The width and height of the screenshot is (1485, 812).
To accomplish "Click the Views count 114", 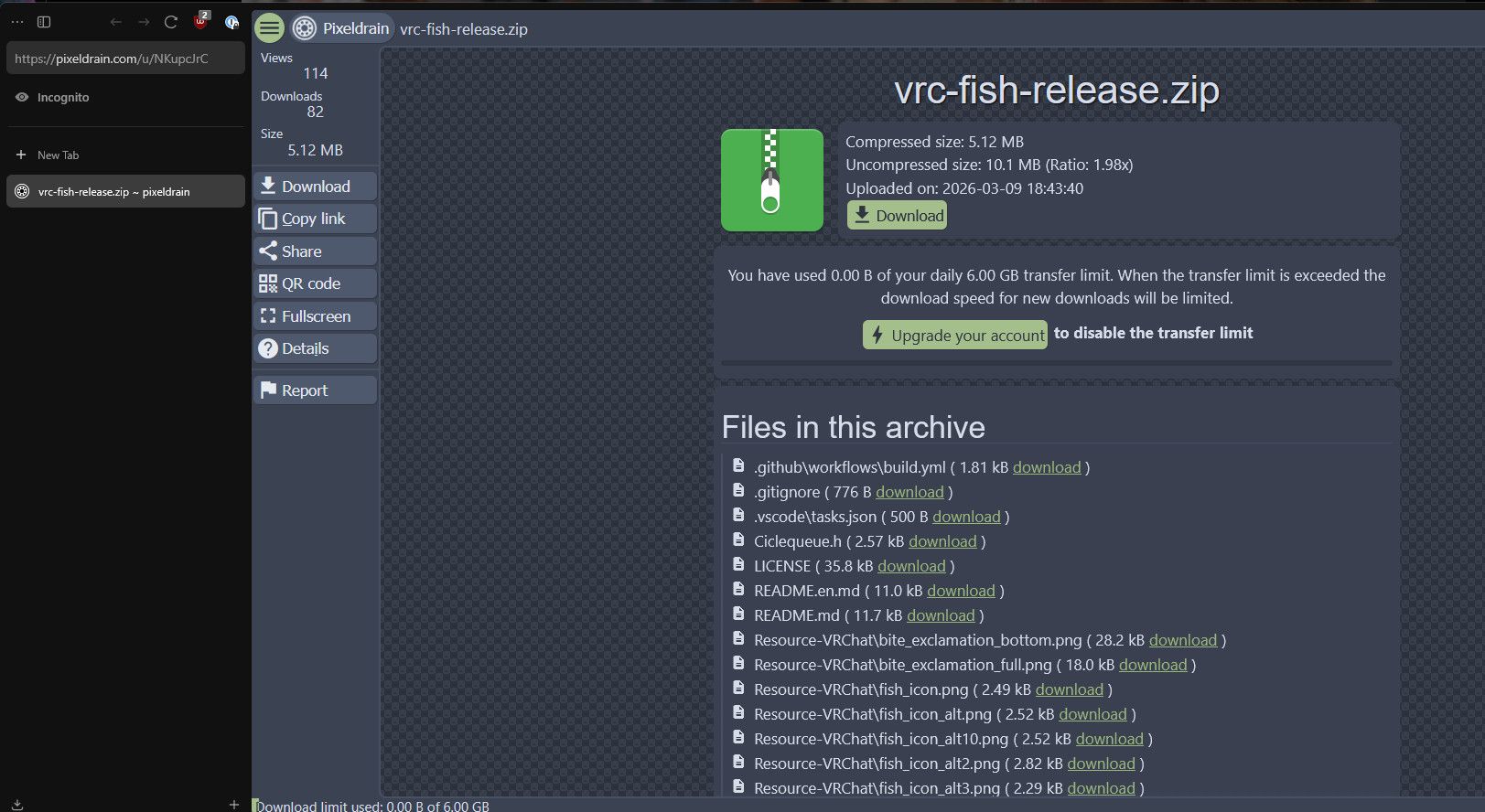I will point(316,73).
